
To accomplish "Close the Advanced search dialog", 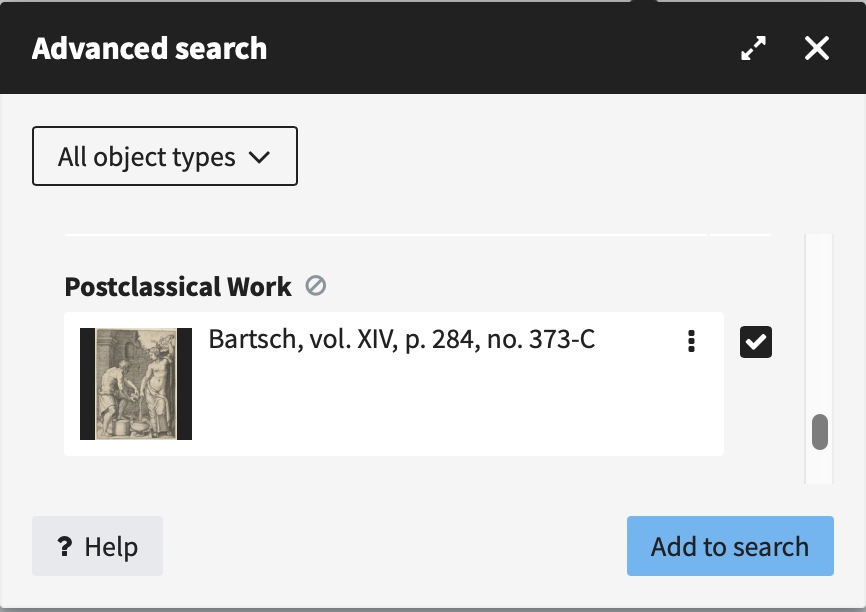I will [x=817, y=48].
